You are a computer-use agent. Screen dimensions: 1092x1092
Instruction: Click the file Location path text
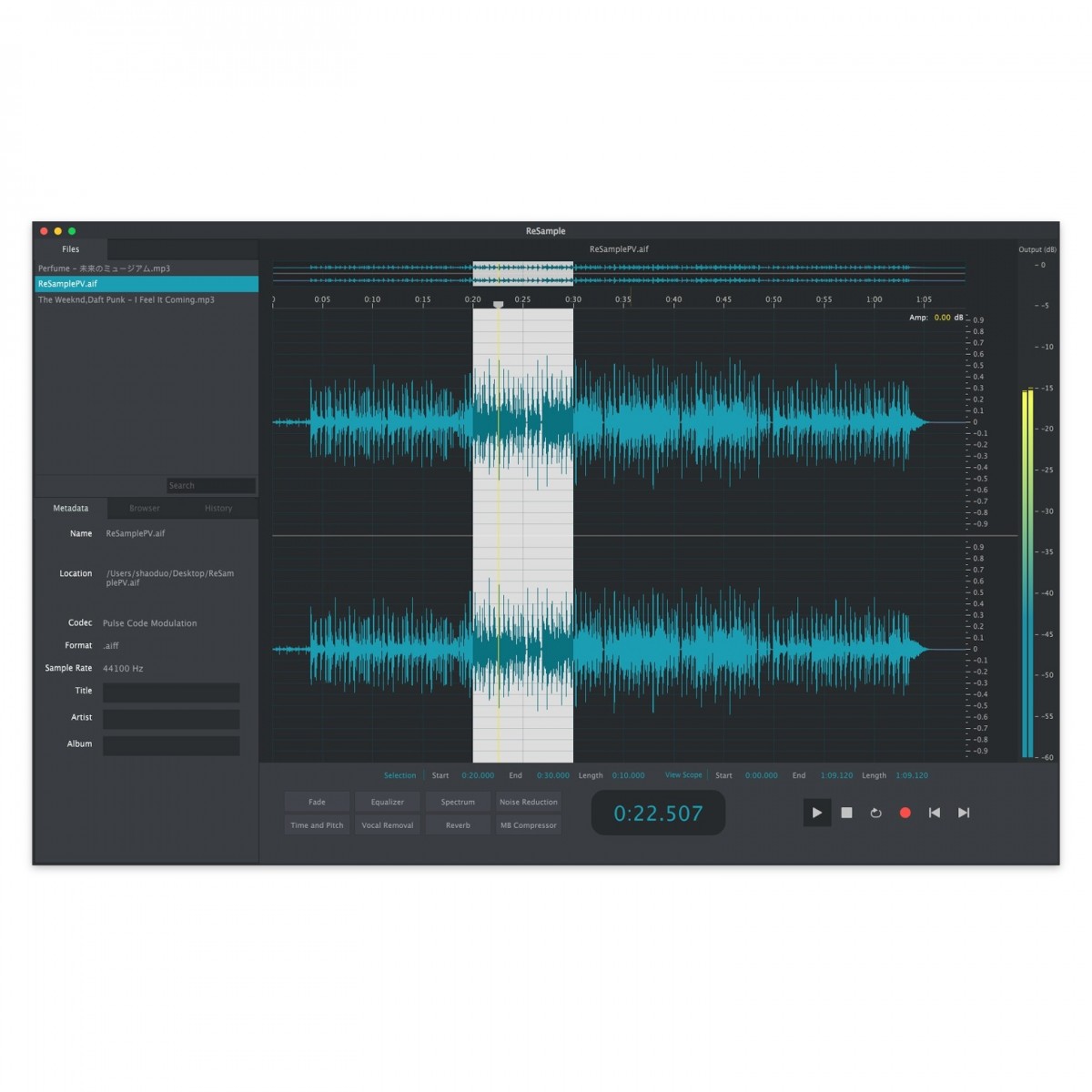[x=170, y=578]
